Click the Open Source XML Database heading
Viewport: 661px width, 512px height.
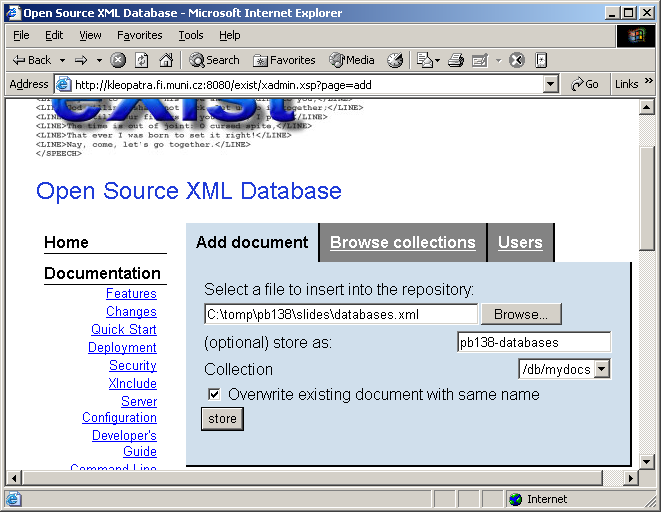pos(189,191)
